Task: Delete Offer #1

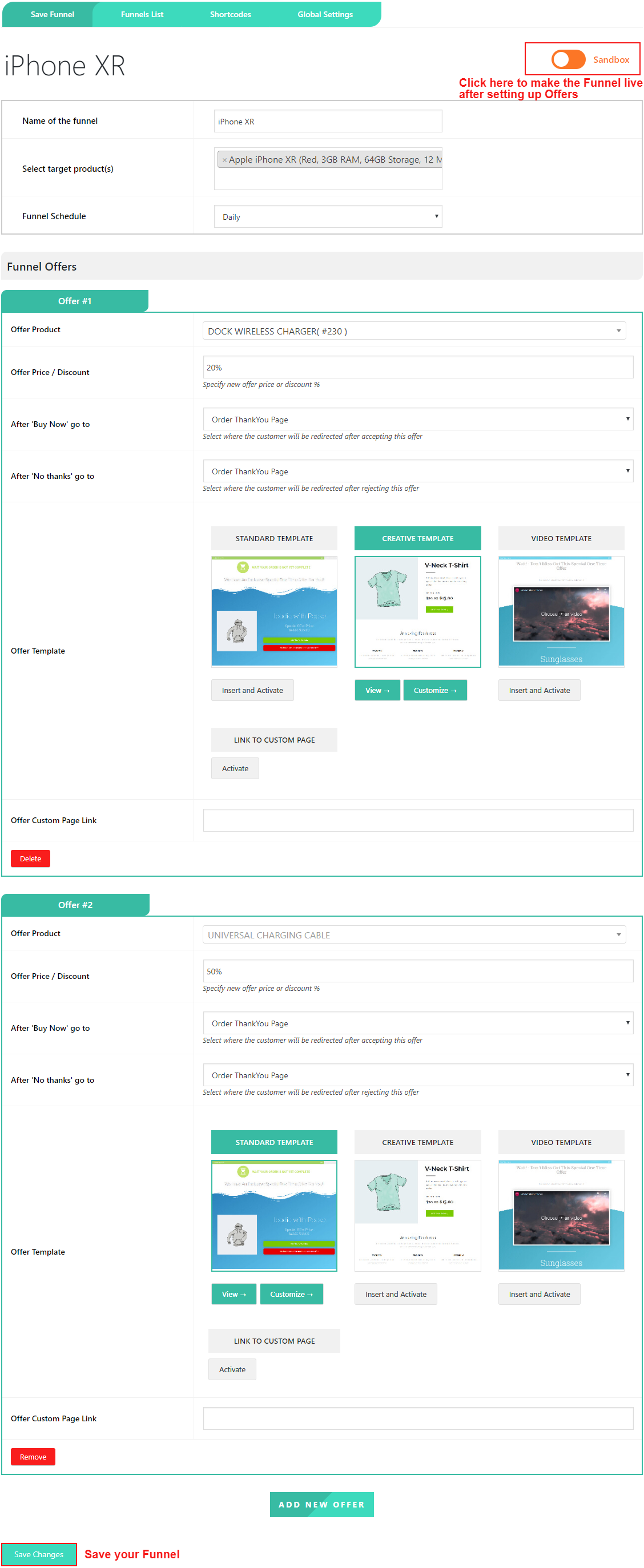Action: (30, 858)
